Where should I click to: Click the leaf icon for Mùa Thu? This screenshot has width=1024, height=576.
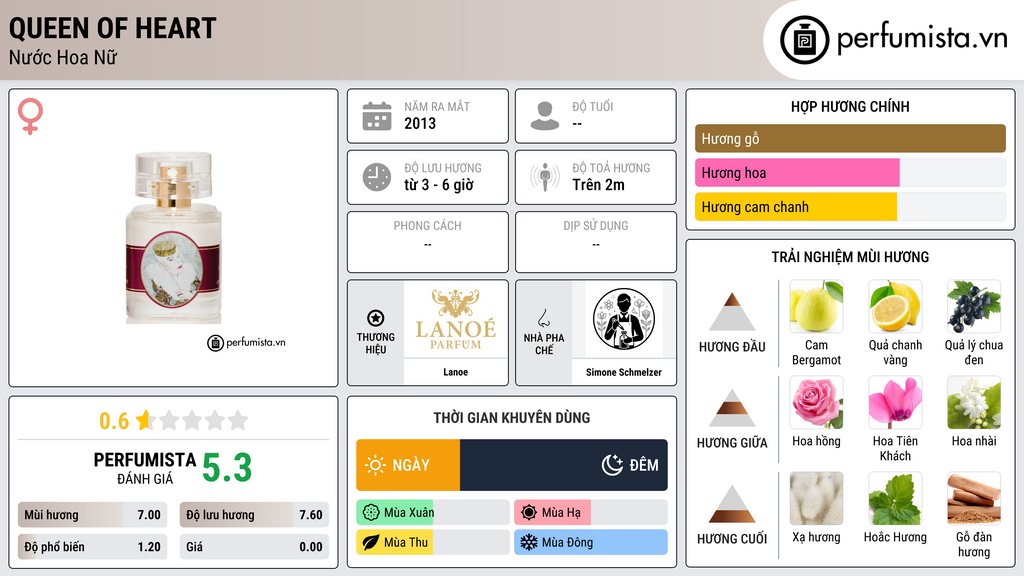tap(371, 542)
